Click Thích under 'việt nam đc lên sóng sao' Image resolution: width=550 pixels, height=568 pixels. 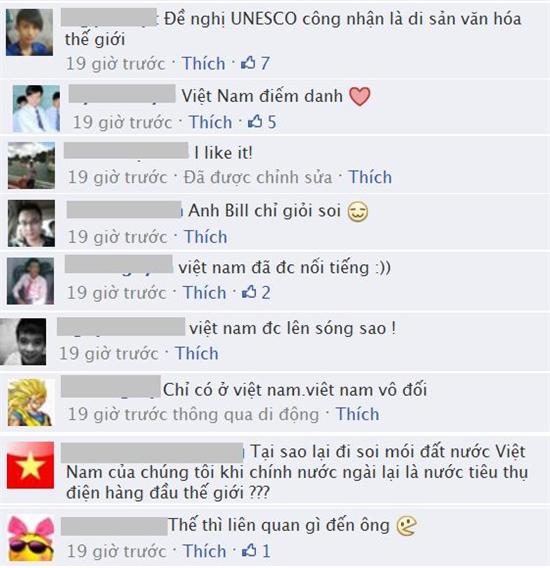click(x=197, y=353)
